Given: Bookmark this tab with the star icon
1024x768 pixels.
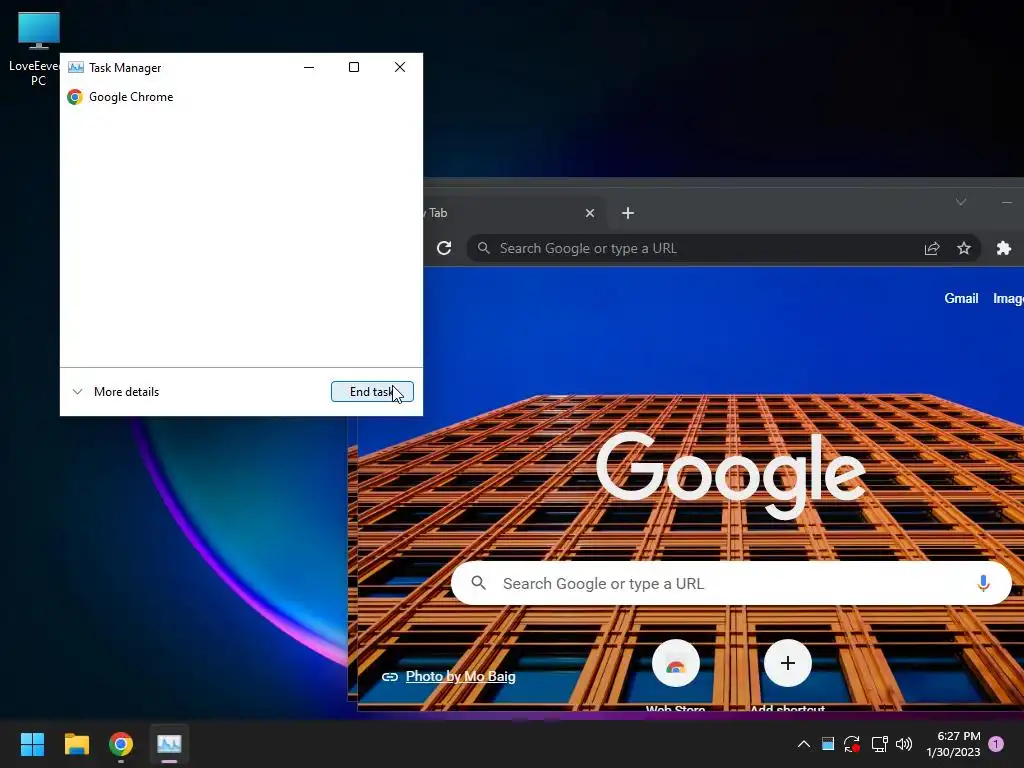Looking at the screenshot, I should pyautogui.click(x=964, y=248).
